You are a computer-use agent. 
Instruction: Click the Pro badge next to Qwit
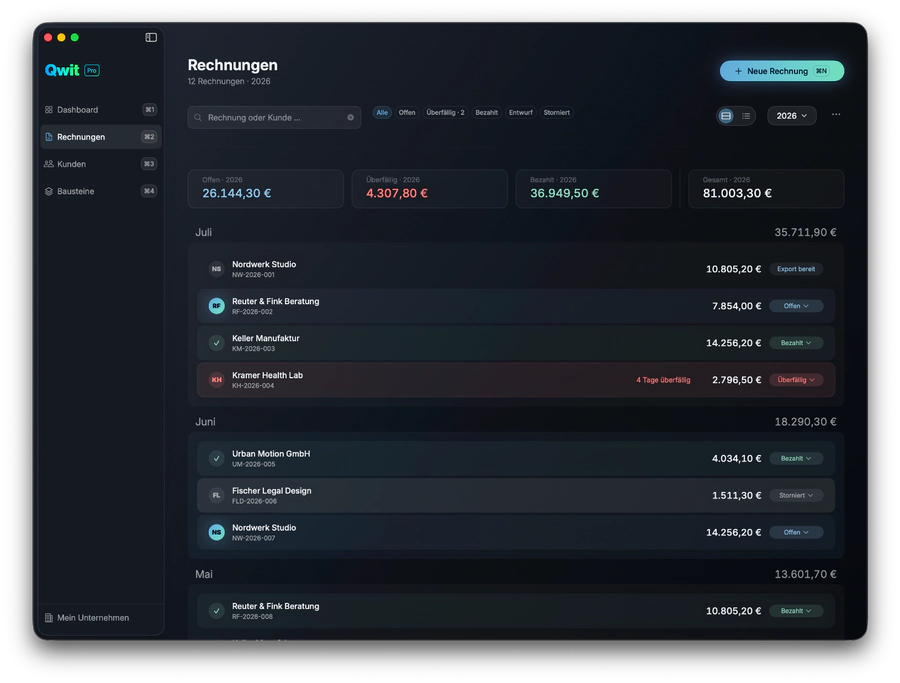92,71
